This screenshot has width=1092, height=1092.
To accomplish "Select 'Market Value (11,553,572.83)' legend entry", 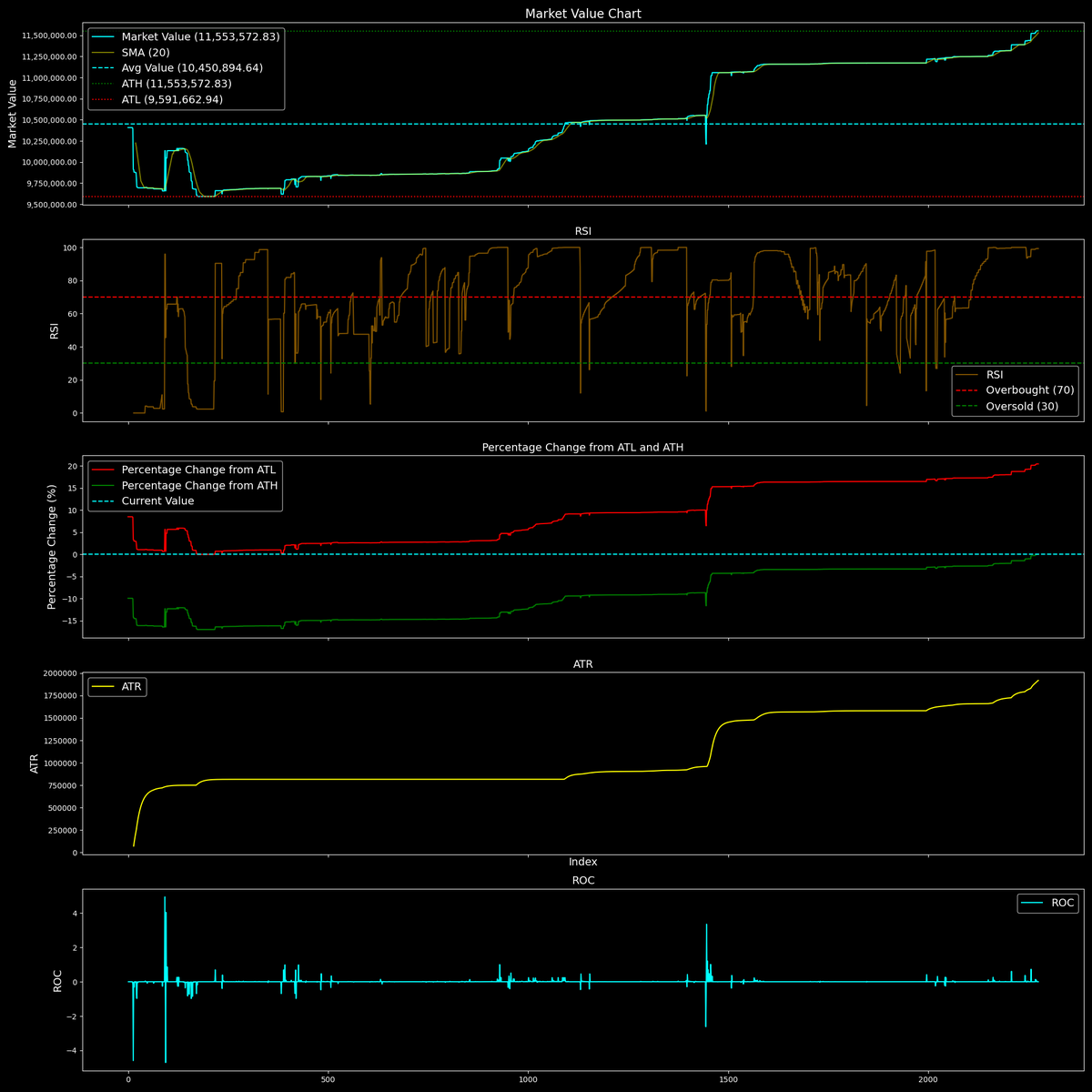I will [185, 36].
